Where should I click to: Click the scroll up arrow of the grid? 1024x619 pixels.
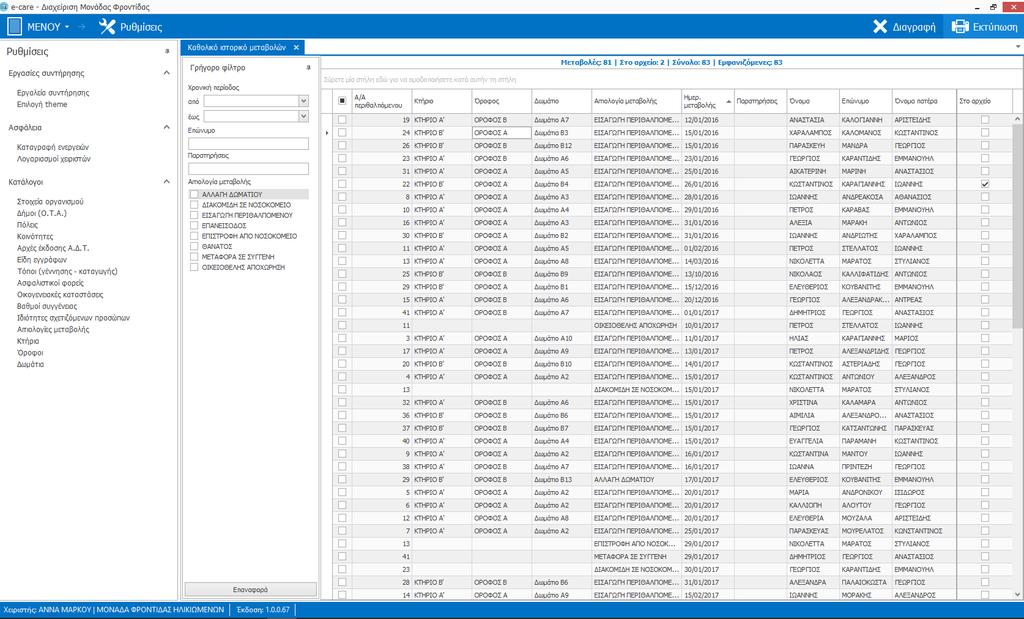(x=1017, y=119)
